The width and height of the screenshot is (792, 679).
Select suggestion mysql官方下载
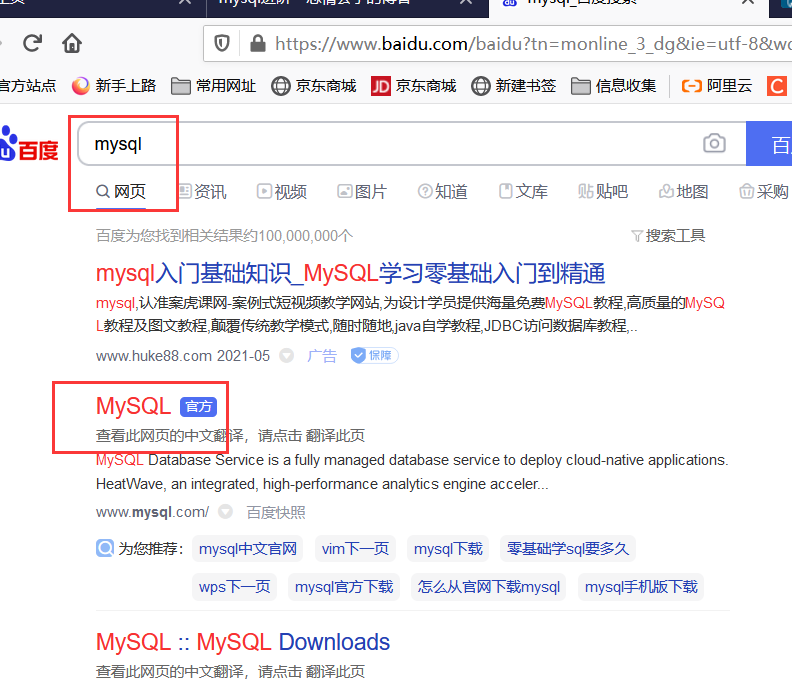tap(344, 587)
